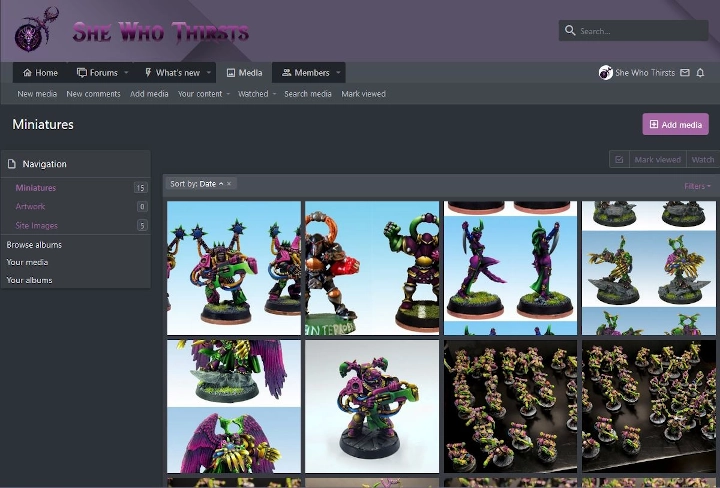Viewport: 720px width, 488px height.
Task: Click the Miniatures page heading
Action: pyautogui.click(x=43, y=124)
